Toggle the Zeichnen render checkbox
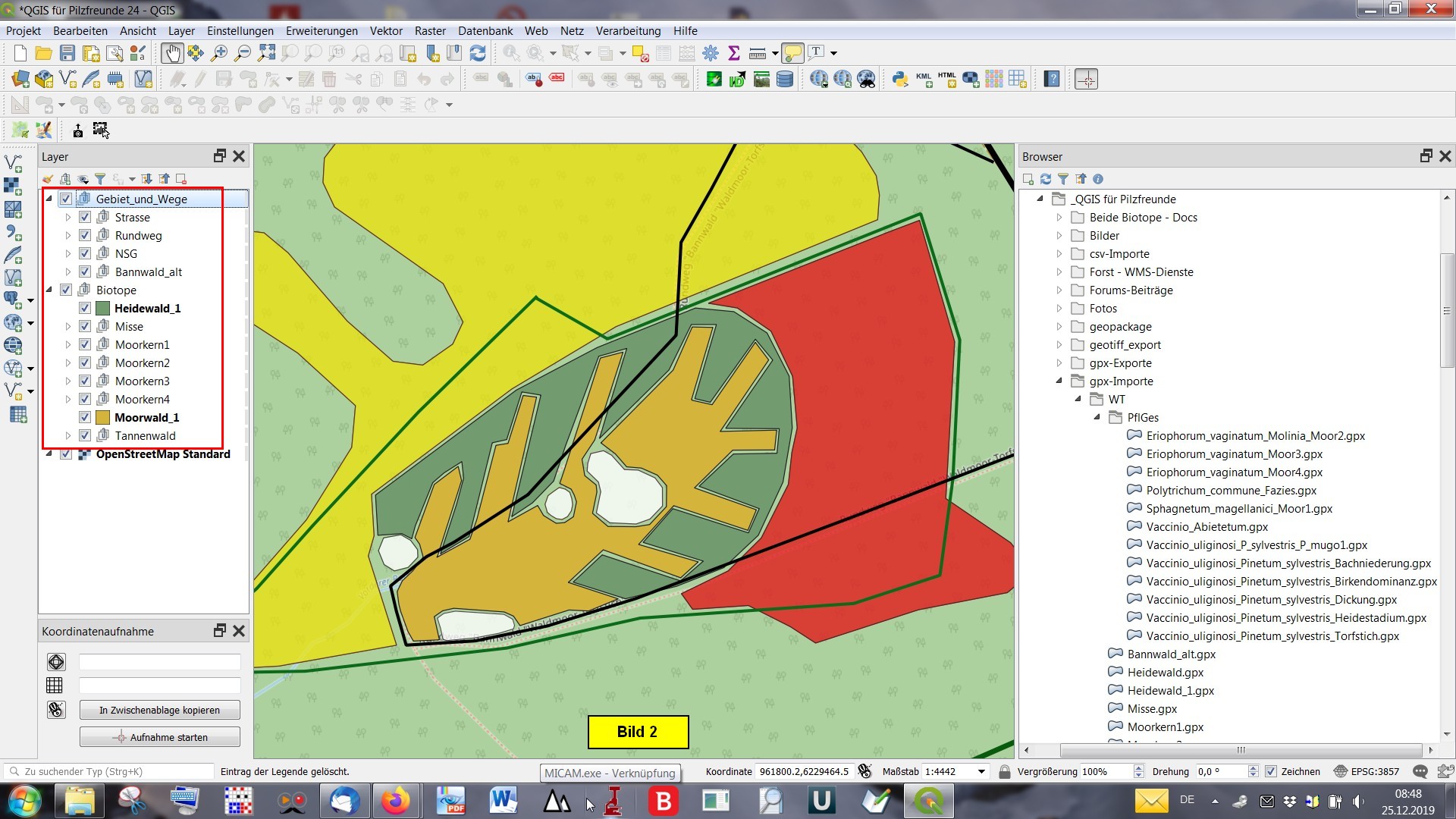This screenshot has height=819, width=1456. click(1271, 772)
